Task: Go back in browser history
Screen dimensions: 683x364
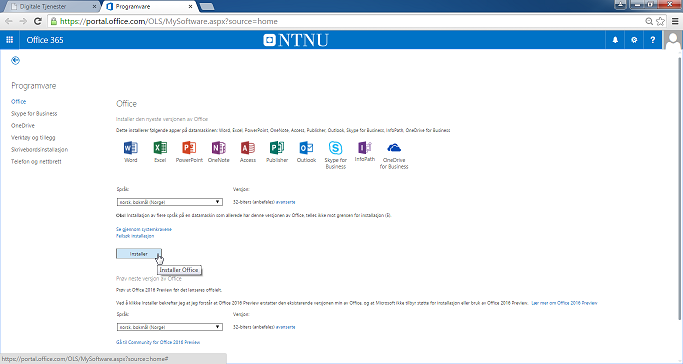Action: coord(9,21)
